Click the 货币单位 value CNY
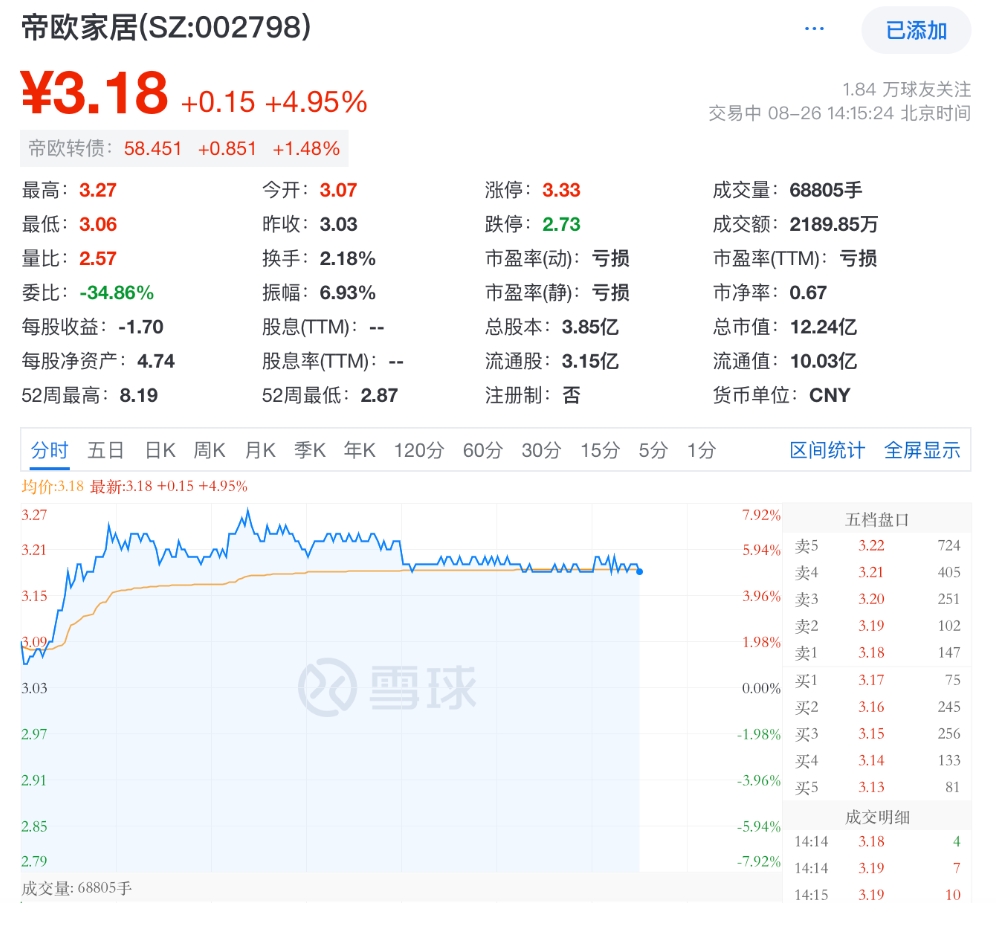The height and width of the screenshot is (940, 996). pos(829,396)
